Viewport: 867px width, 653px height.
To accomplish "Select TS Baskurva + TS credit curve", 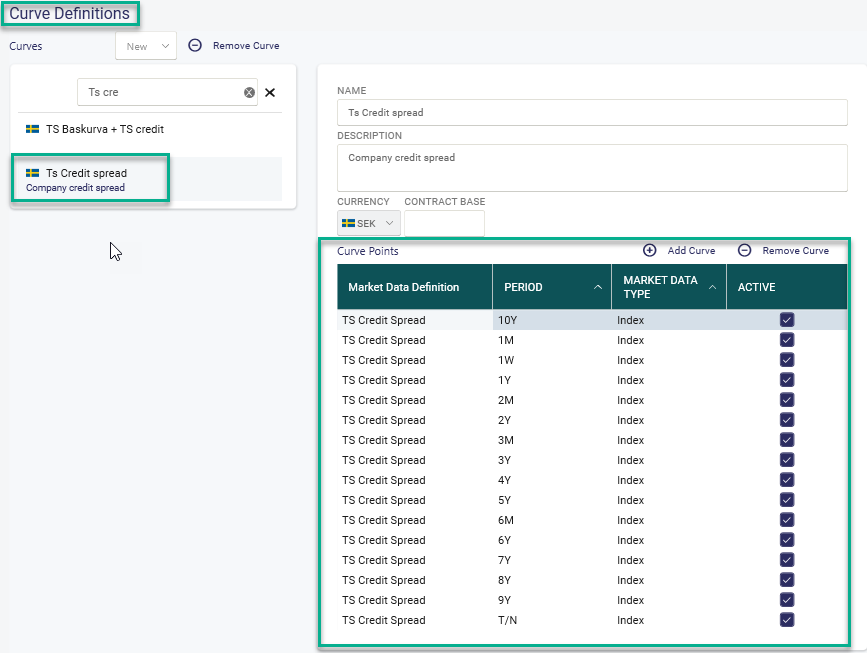I will (105, 129).
